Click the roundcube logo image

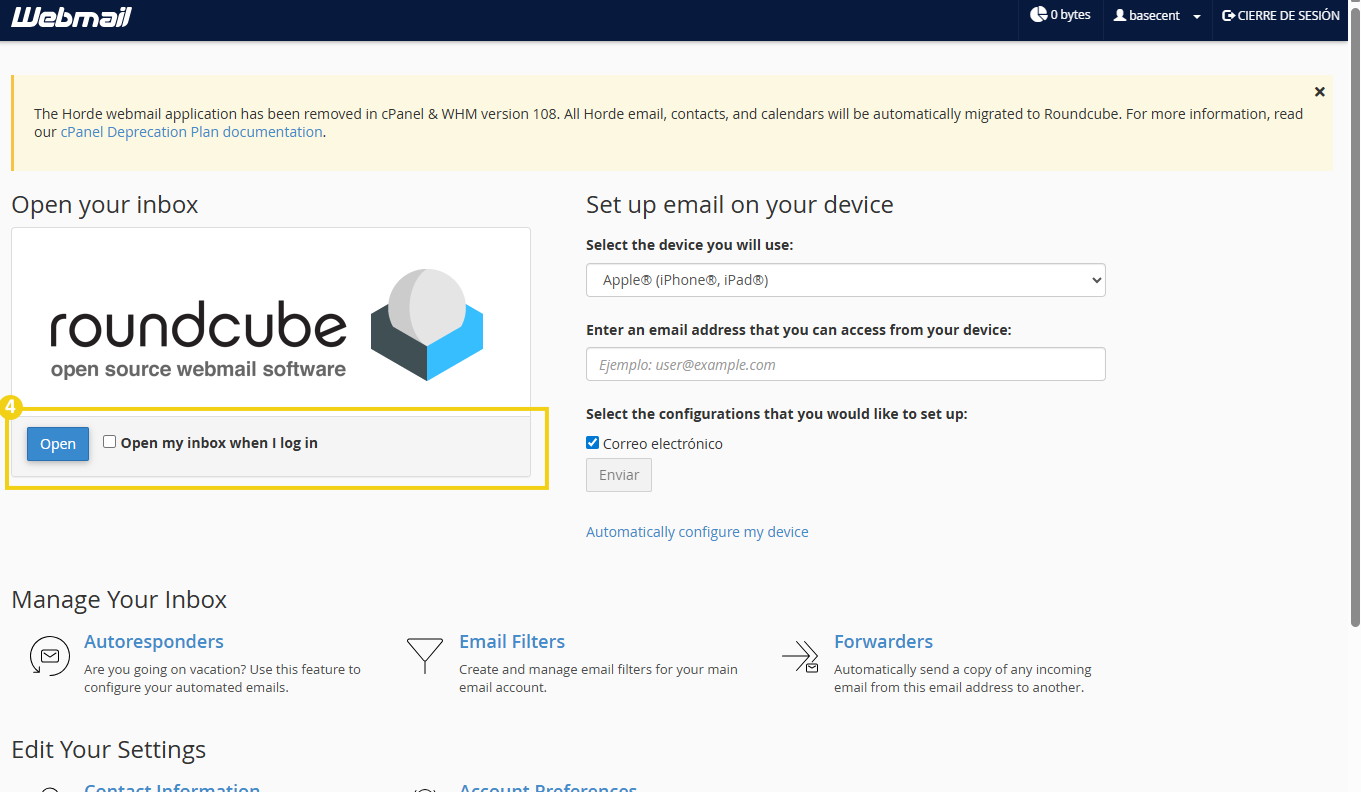267,325
